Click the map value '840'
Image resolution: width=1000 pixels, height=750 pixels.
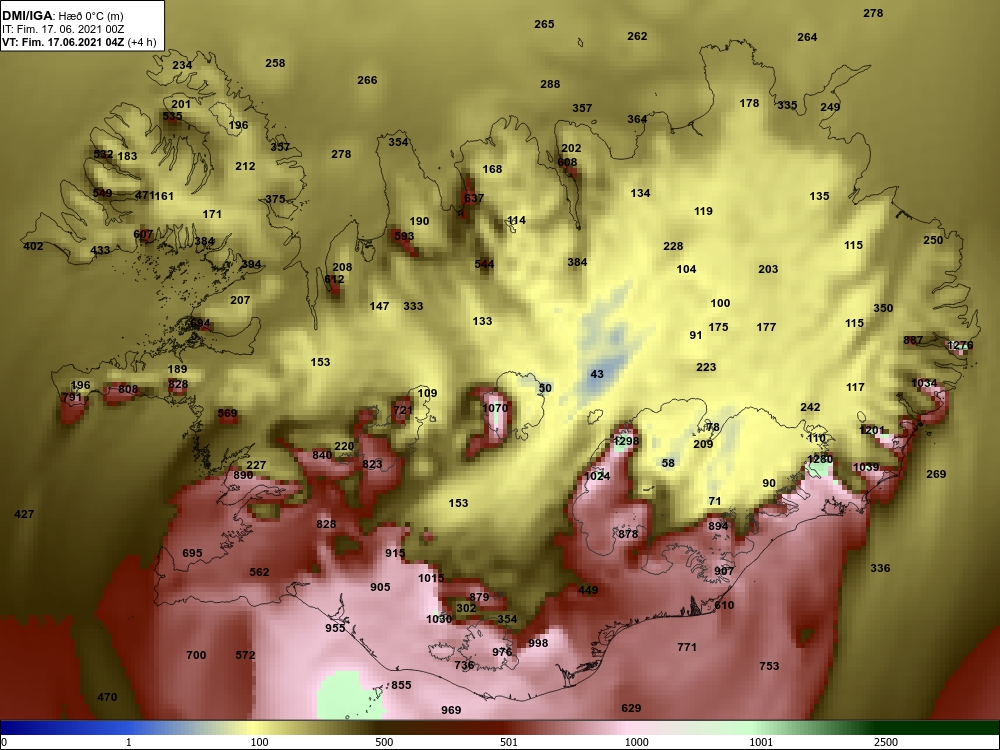322,455
